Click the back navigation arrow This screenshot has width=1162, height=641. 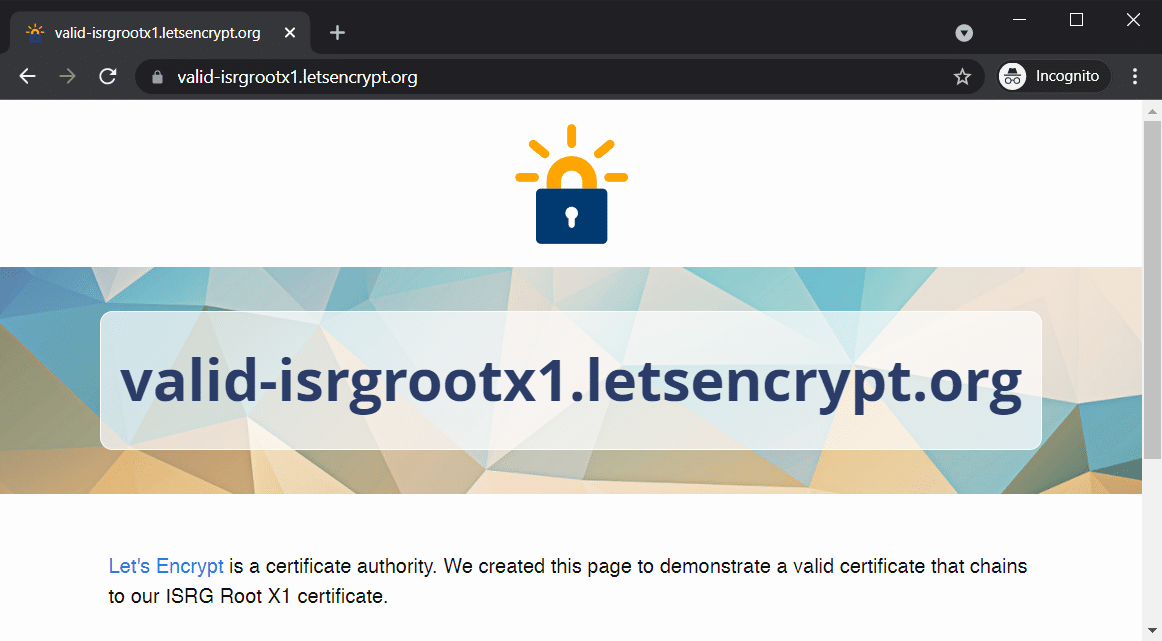tap(27, 76)
